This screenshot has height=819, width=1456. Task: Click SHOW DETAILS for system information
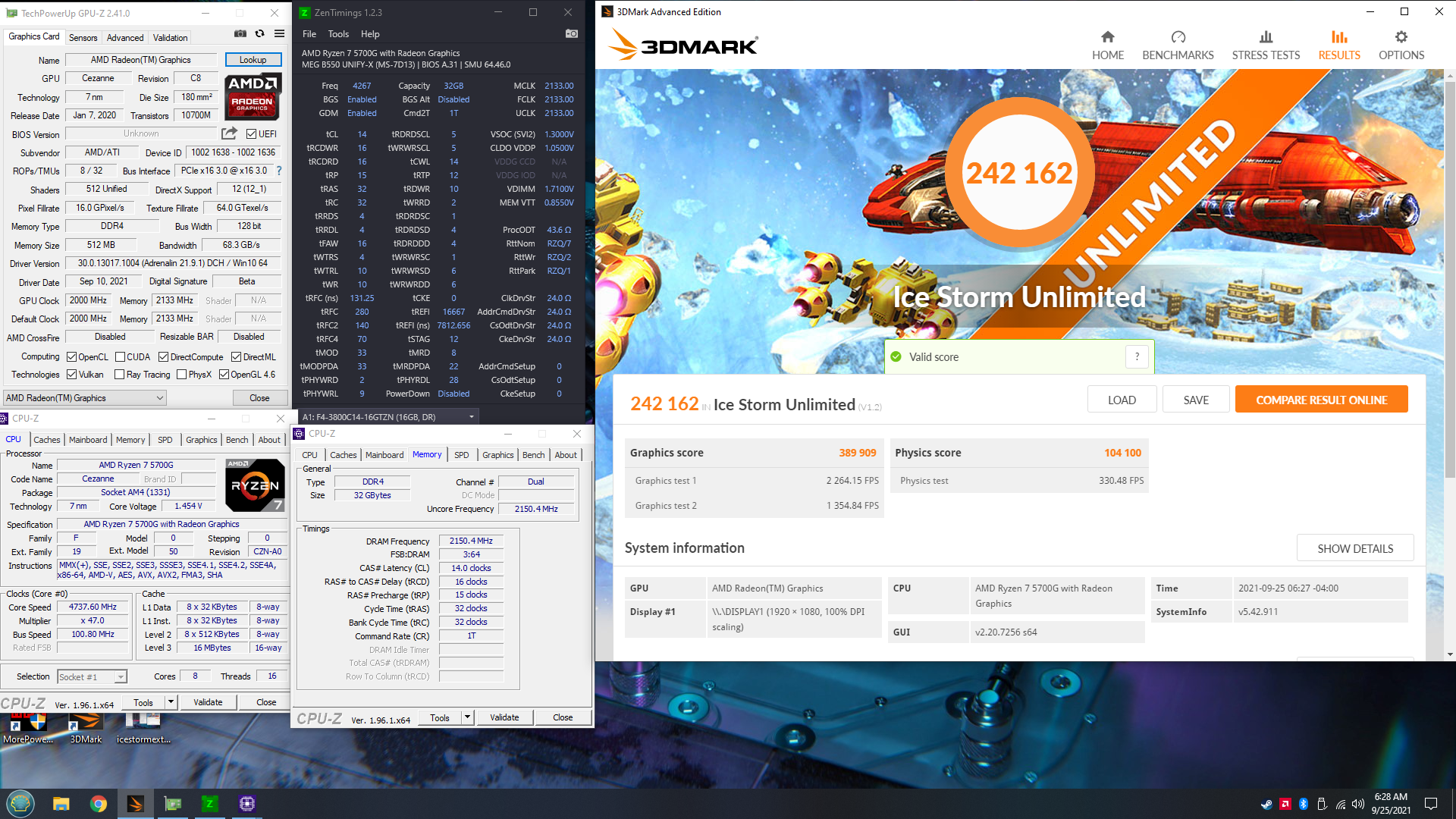coord(1355,548)
